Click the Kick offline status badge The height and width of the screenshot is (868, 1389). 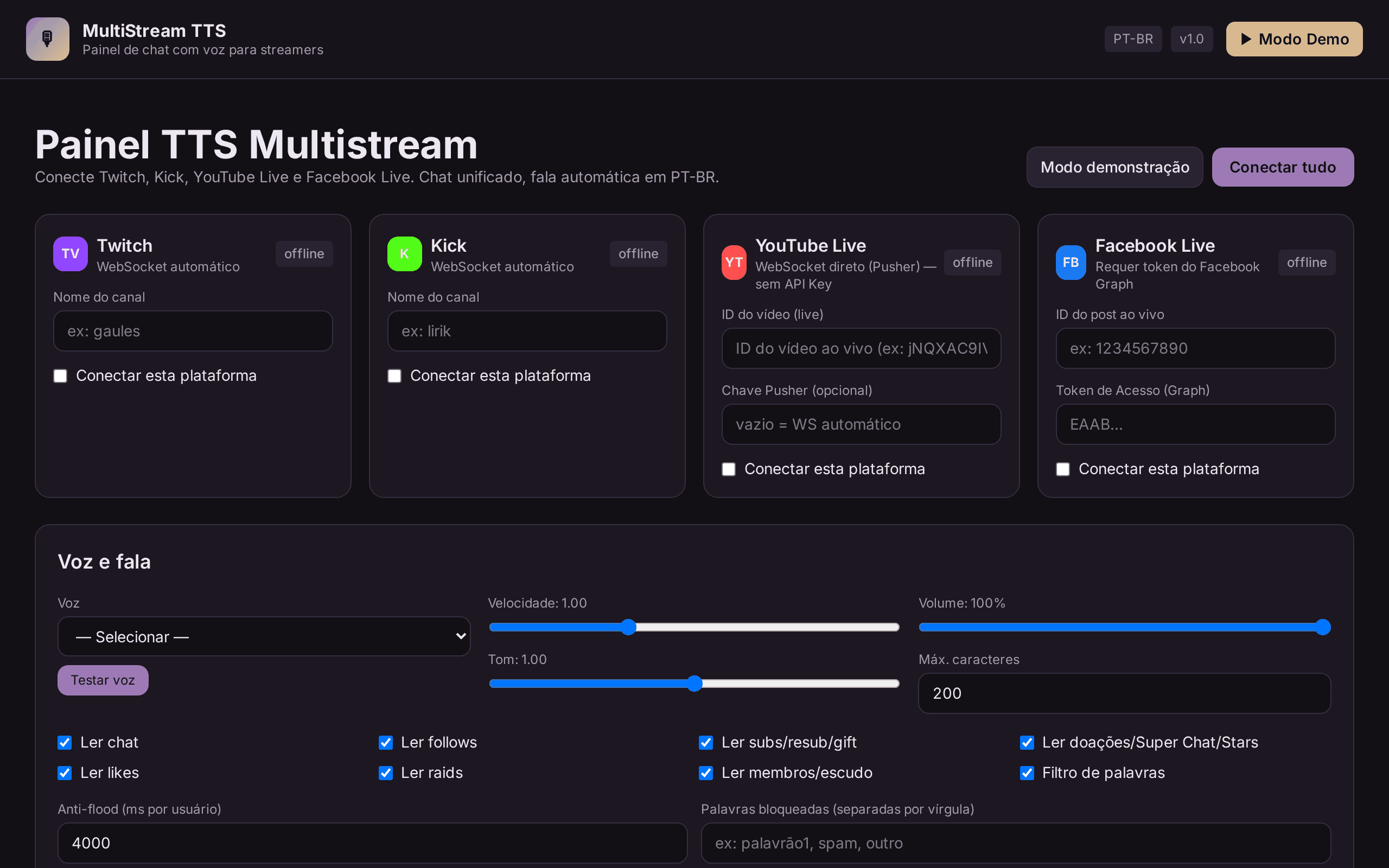638,254
